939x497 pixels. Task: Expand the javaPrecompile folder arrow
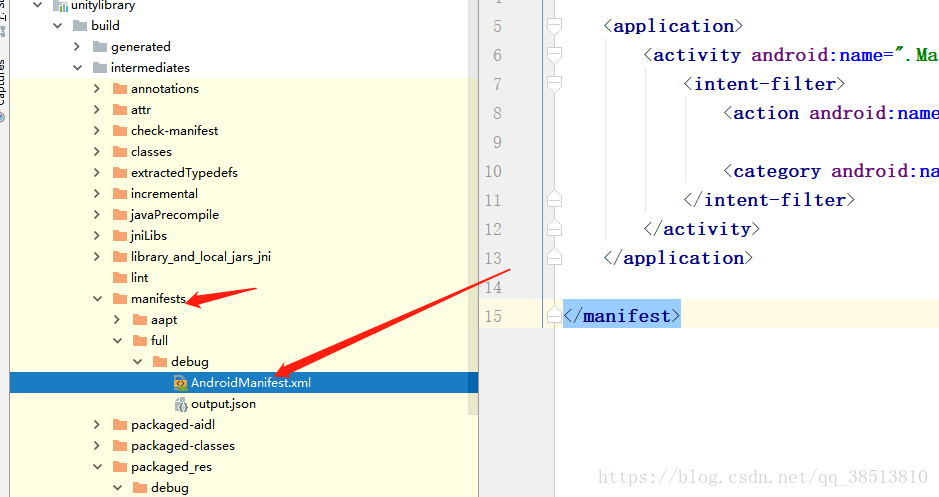pyautogui.click(x=97, y=214)
